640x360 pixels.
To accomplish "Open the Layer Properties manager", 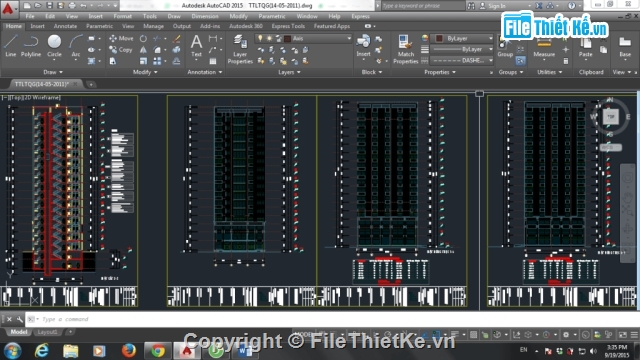I will (240, 49).
